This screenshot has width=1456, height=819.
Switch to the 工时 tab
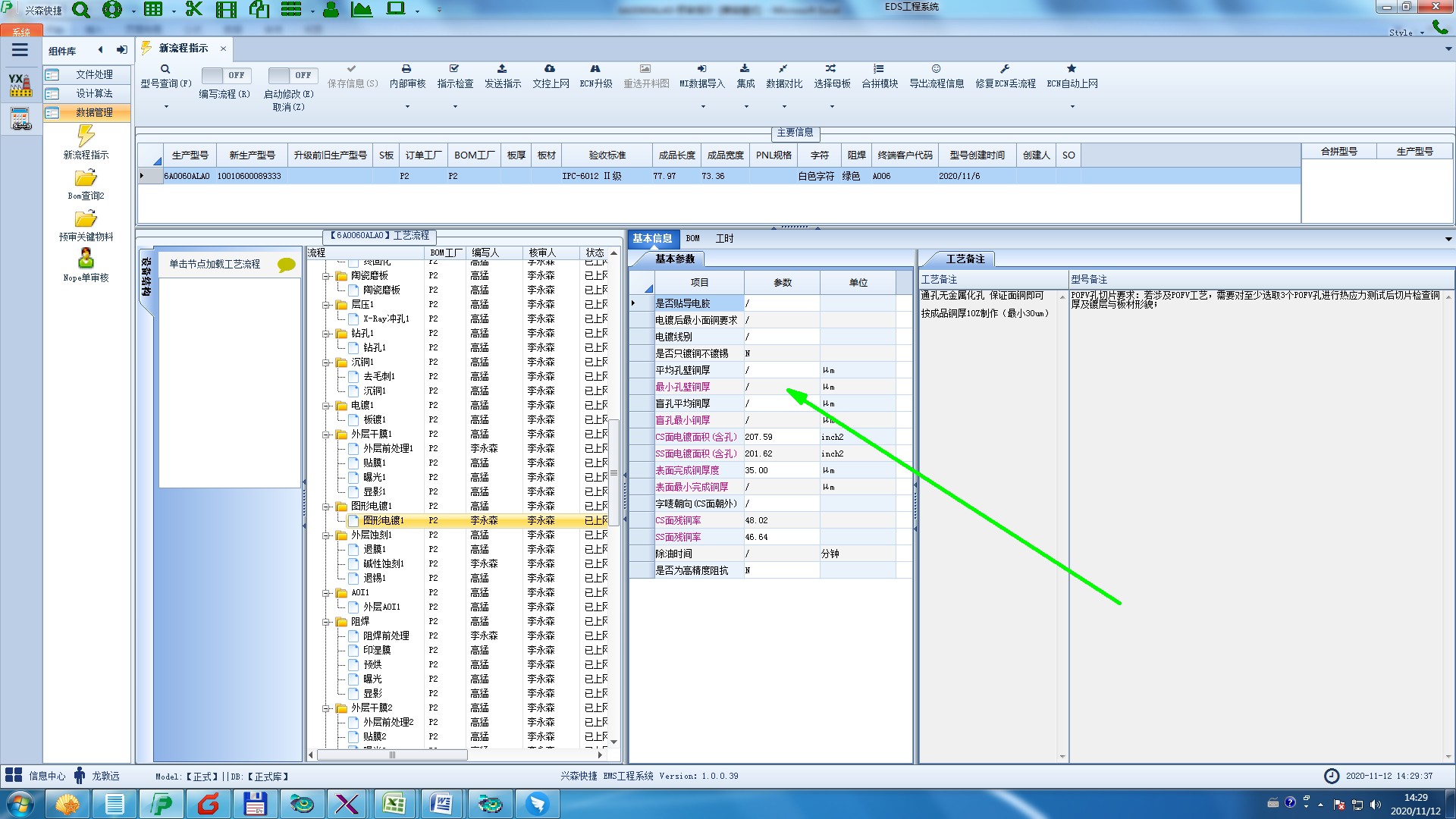pos(724,238)
